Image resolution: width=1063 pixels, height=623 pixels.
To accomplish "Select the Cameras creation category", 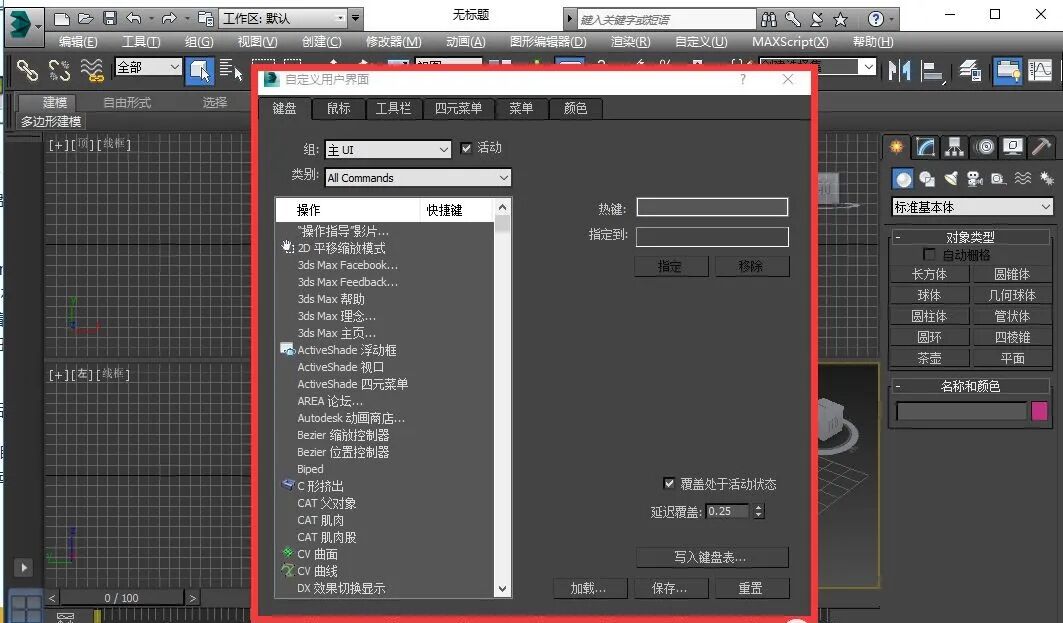I will [x=975, y=179].
